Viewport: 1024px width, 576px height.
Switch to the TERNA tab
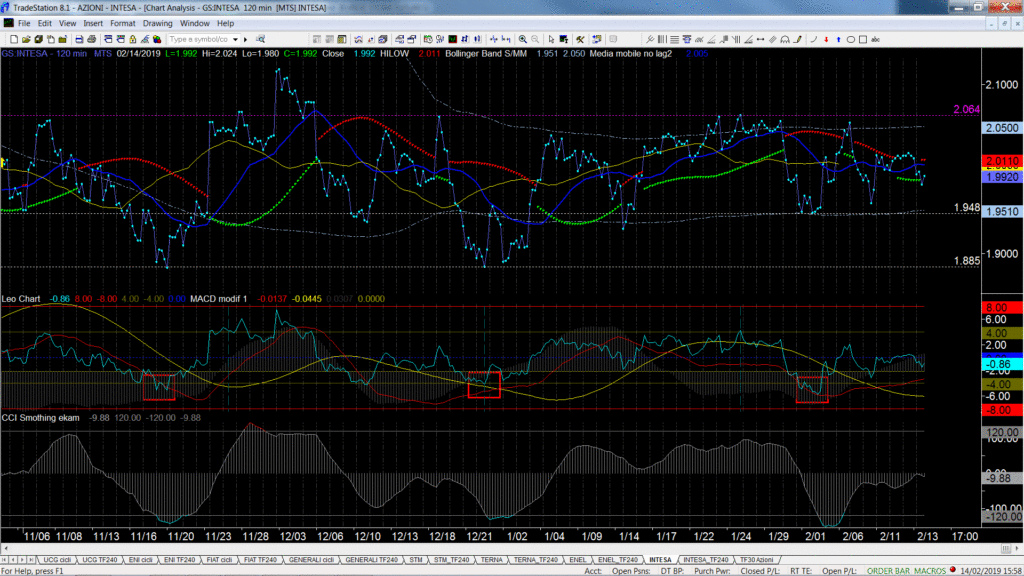491,560
